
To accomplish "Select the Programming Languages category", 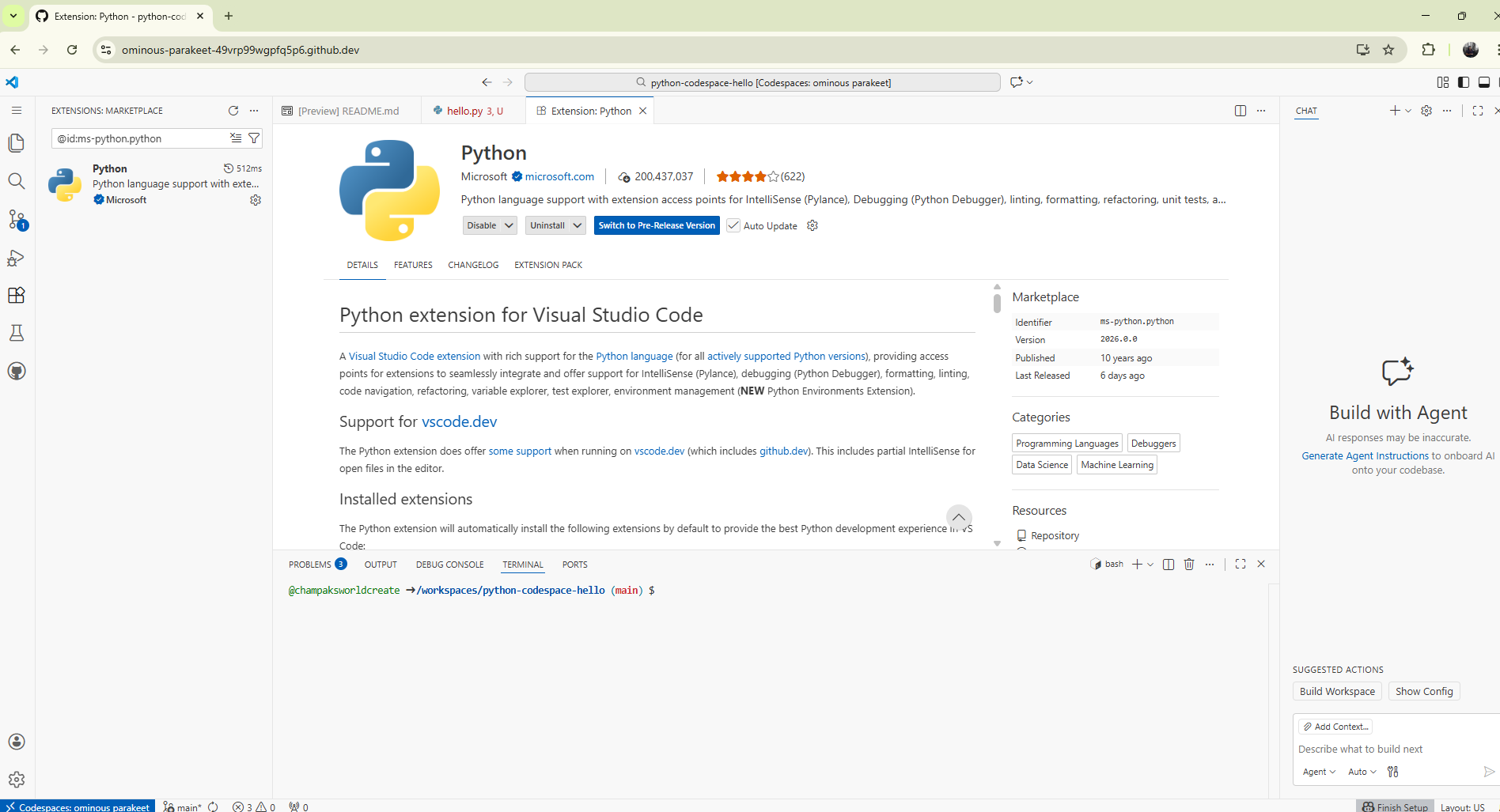I will (1067, 444).
